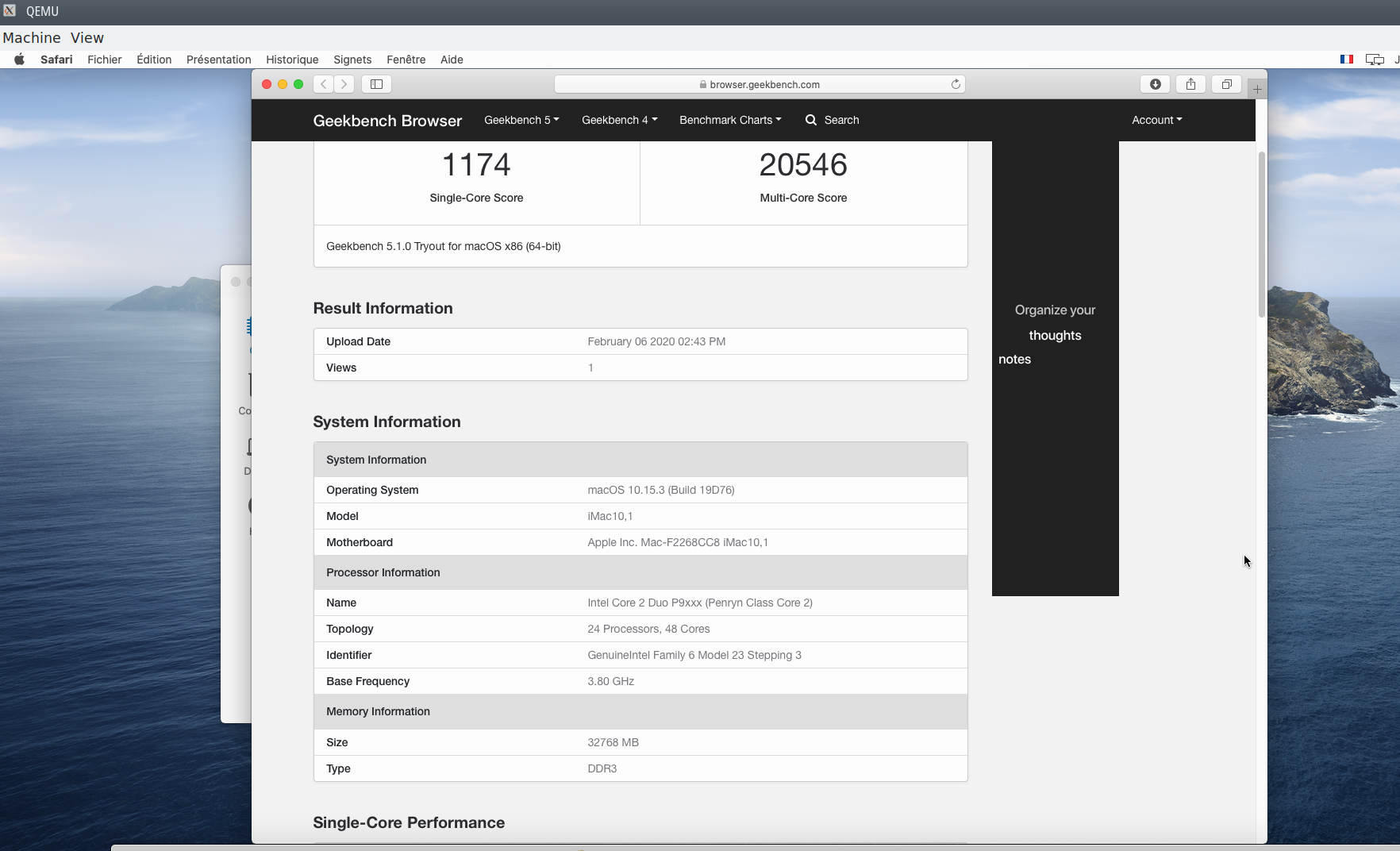This screenshot has width=1400, height=851.
Task: Click the 'Processor Information' section header
Action: (640, 572)
